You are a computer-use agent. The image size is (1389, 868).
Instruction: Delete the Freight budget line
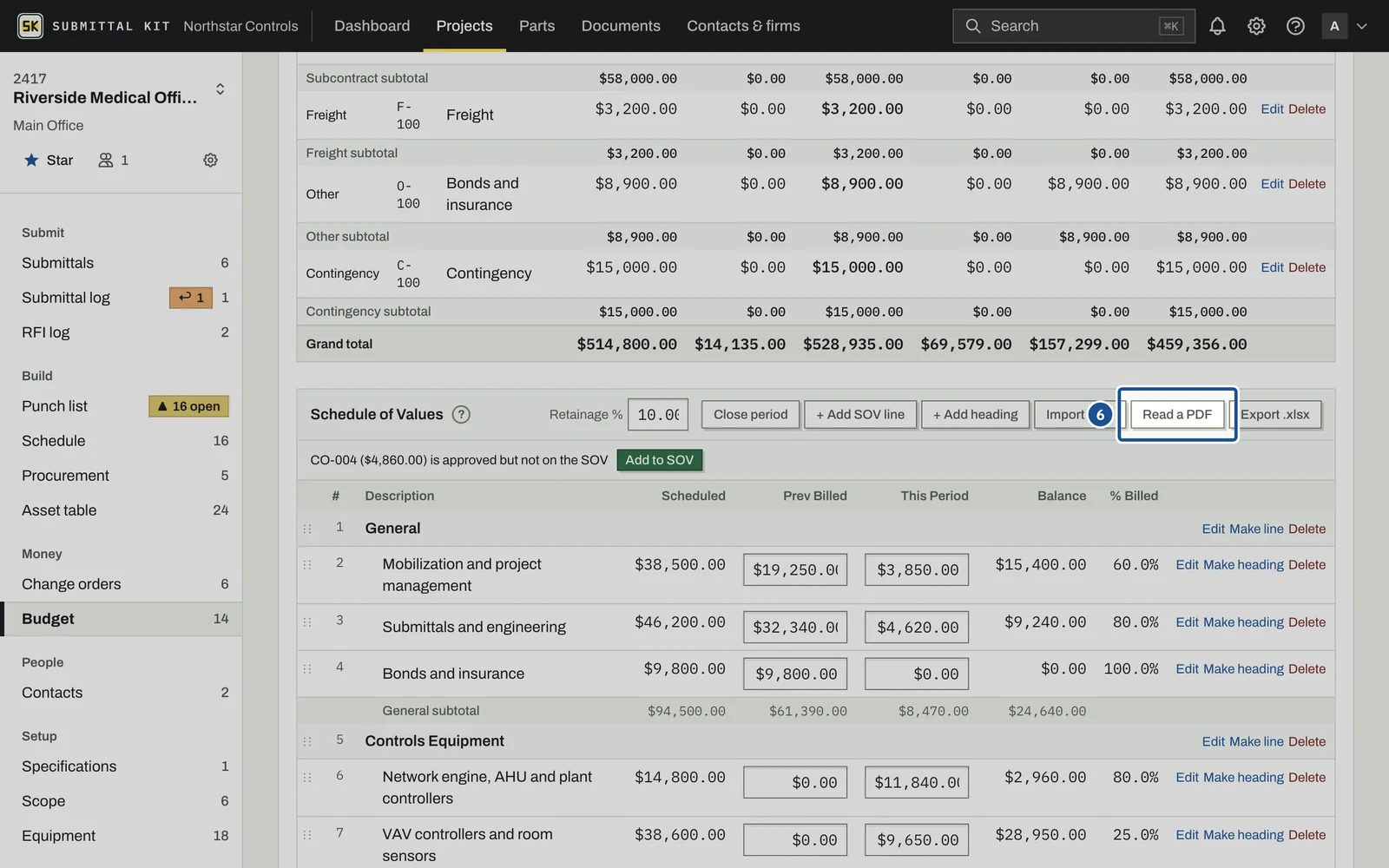tap(1307, 109)
